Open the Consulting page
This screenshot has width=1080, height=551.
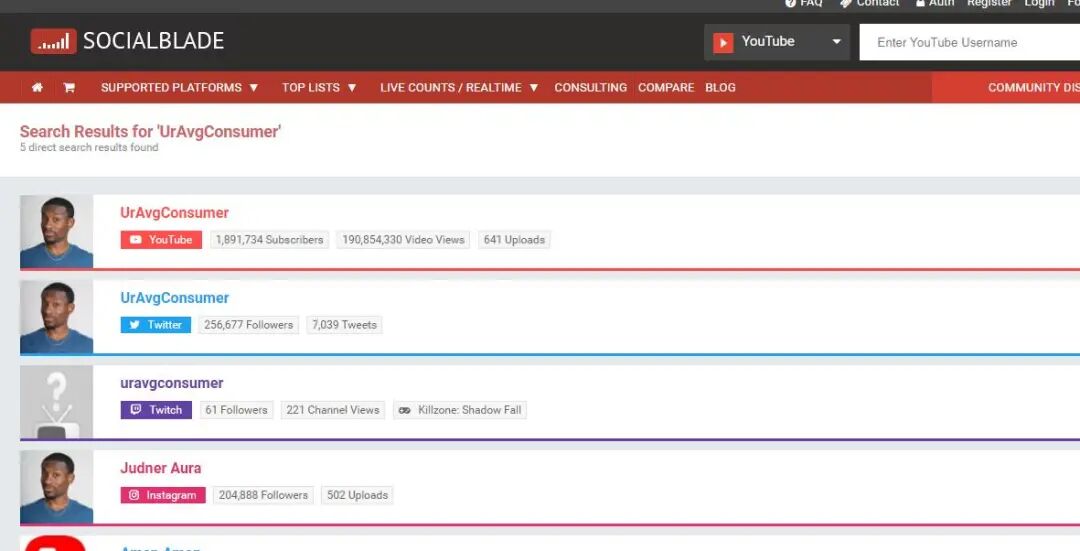590,87
